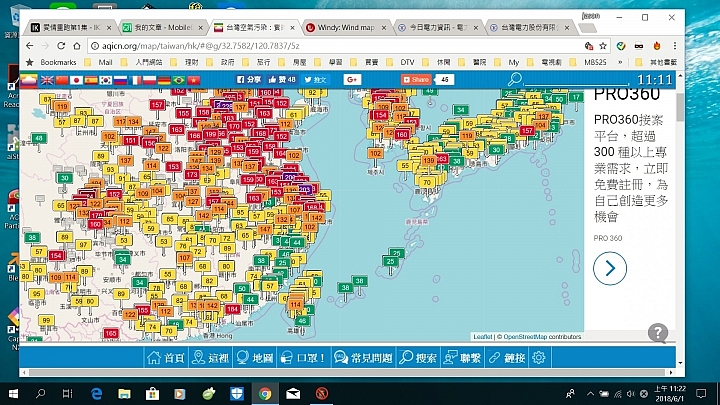Click the aqicn cloud logo icon
The width and height of the screenshot is (720, 405).
tap(28, 80)
